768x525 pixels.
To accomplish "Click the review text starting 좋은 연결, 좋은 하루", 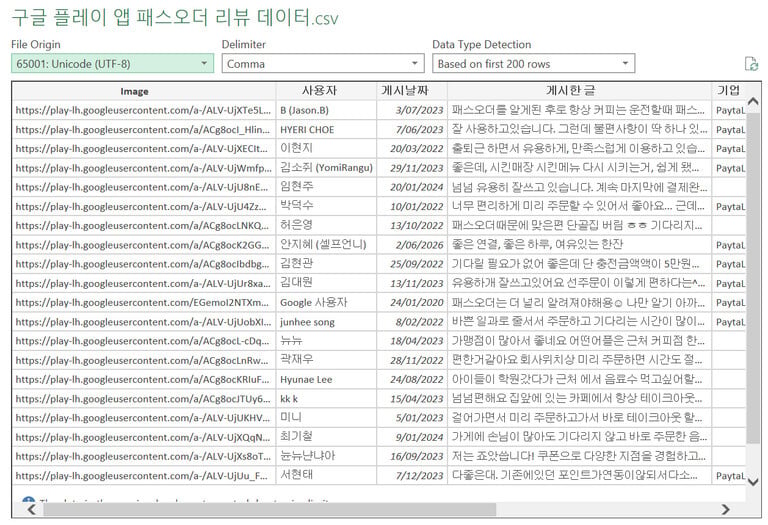I will [579, 245].
